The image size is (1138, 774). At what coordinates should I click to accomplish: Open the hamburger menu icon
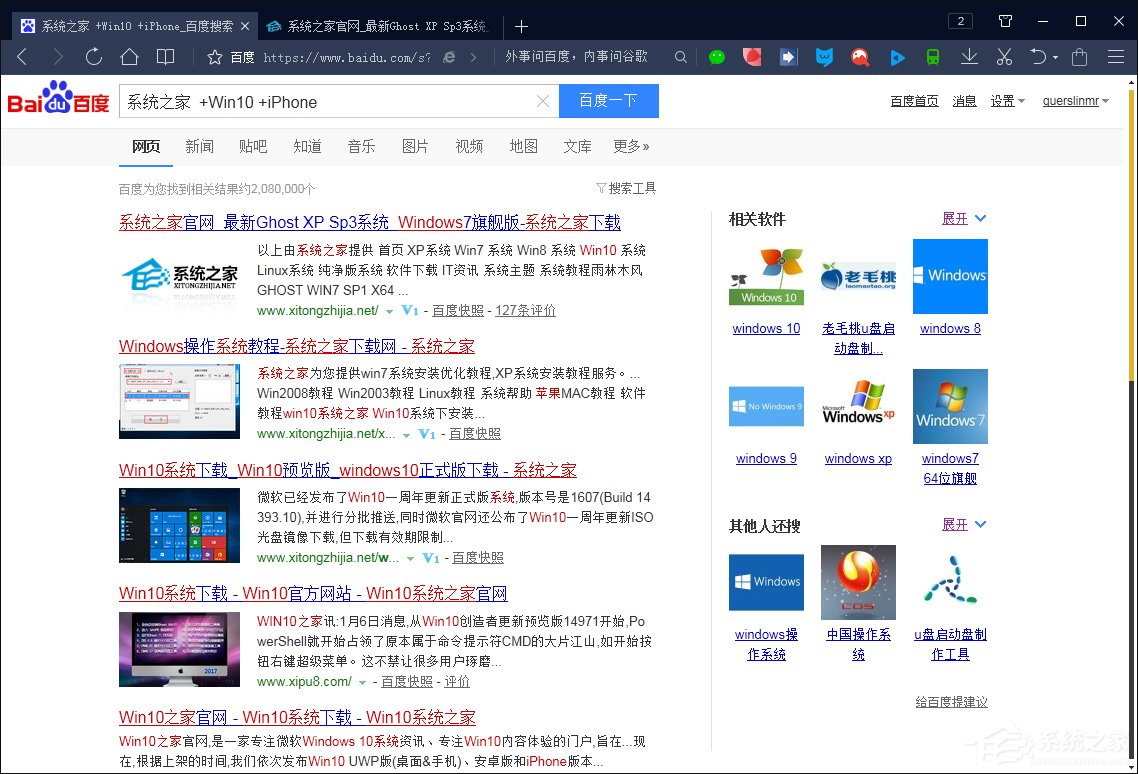click(1117, 57)
